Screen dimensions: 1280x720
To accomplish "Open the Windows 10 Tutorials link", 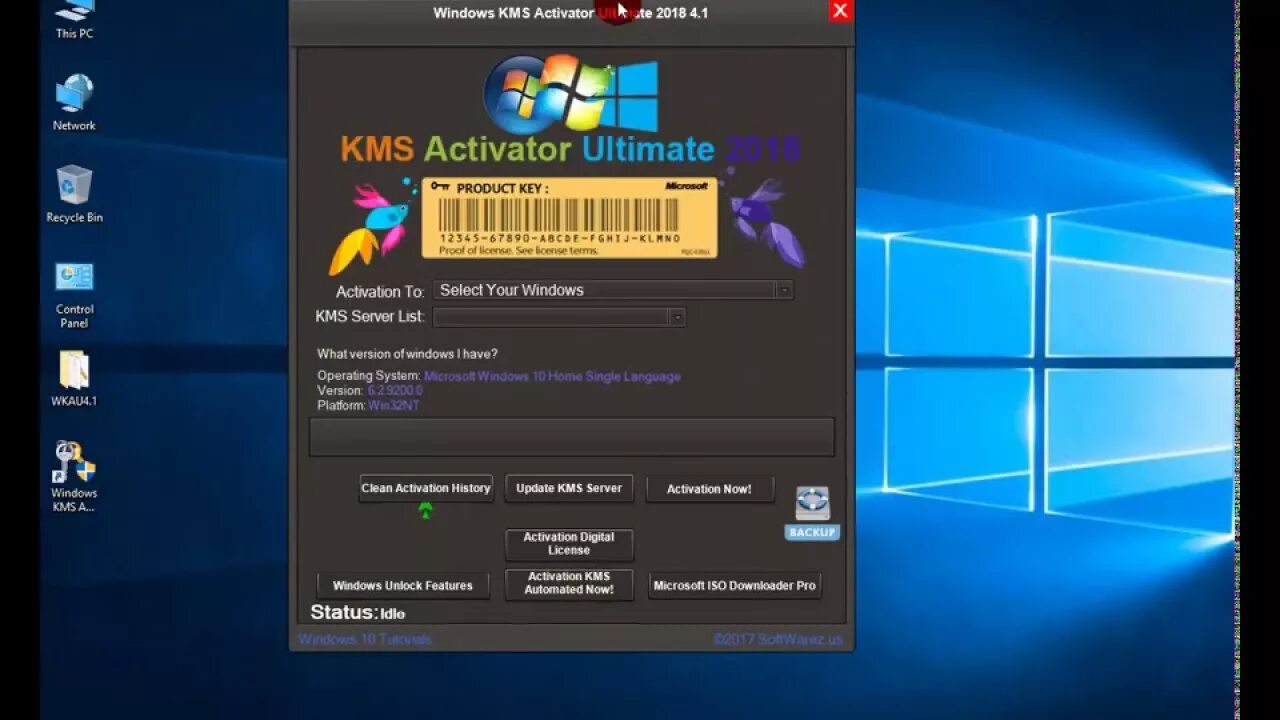I will pos(365,639).
